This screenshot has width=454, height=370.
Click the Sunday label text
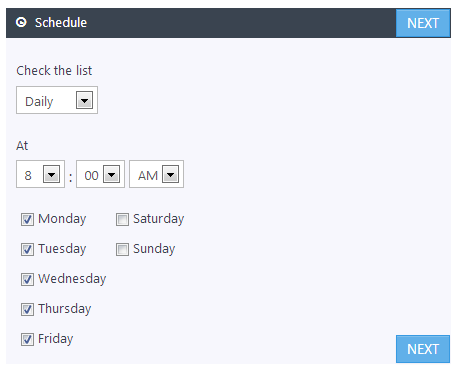(x=154, y=249)
